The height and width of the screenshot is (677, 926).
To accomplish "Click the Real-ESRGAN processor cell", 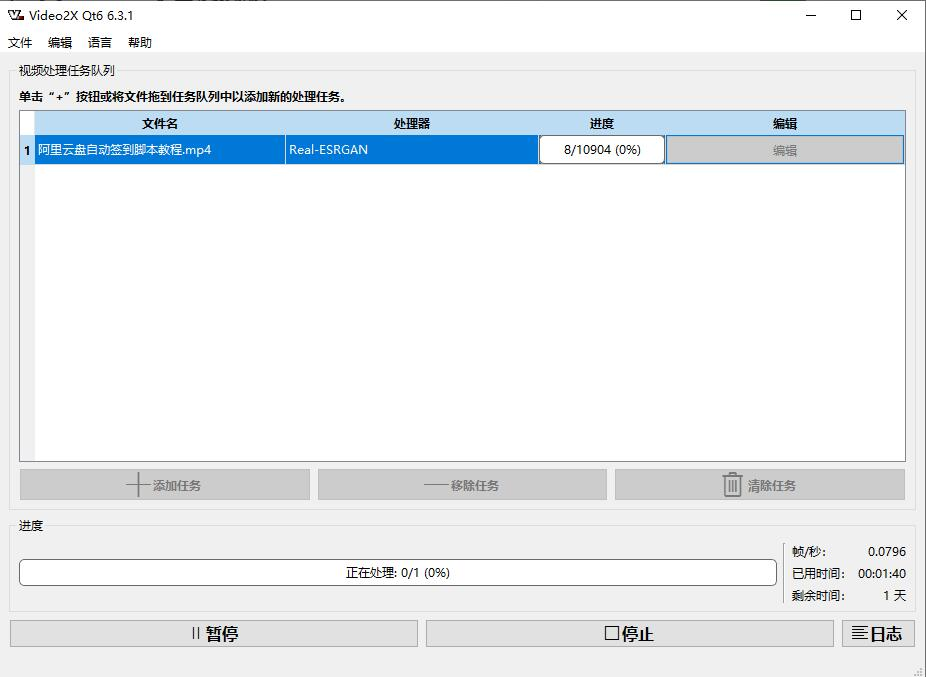I will point(411,150).
